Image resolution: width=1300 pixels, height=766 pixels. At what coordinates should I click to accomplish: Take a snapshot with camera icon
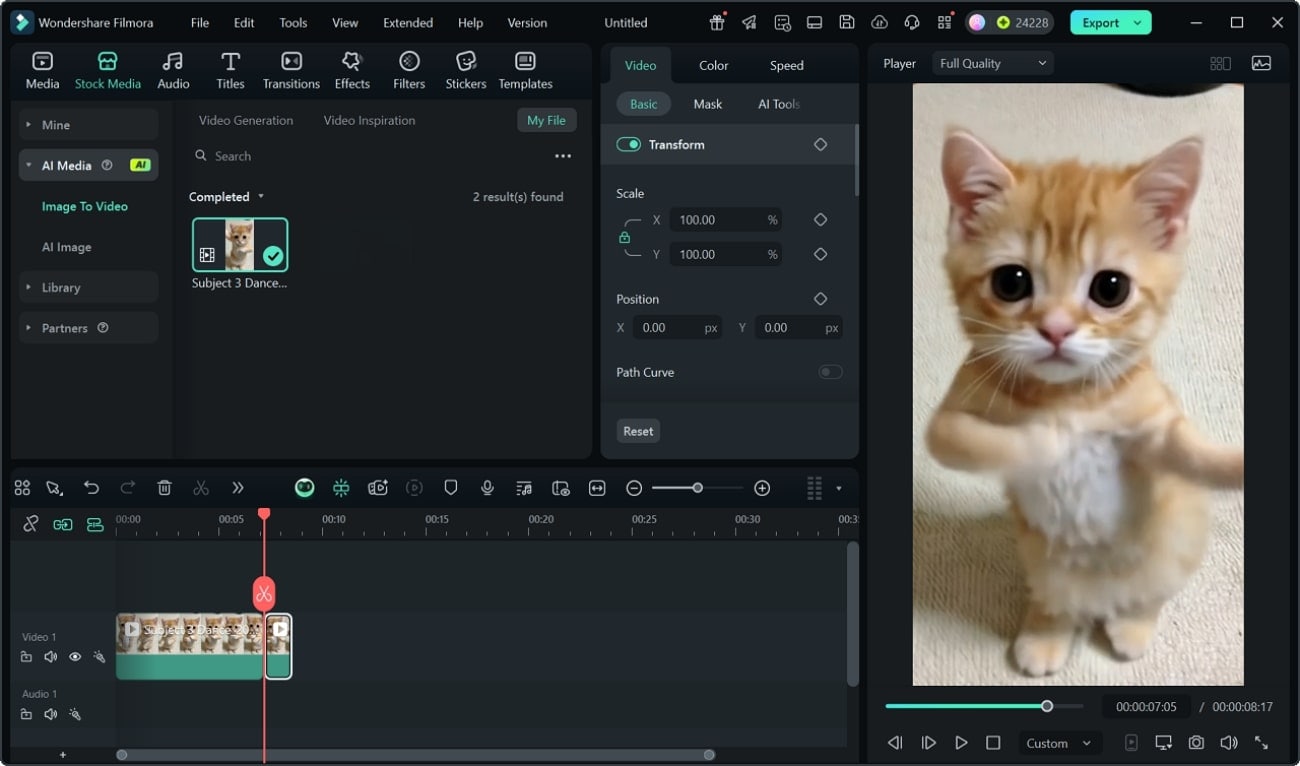pyautogui.click(x=1196, y=743)
